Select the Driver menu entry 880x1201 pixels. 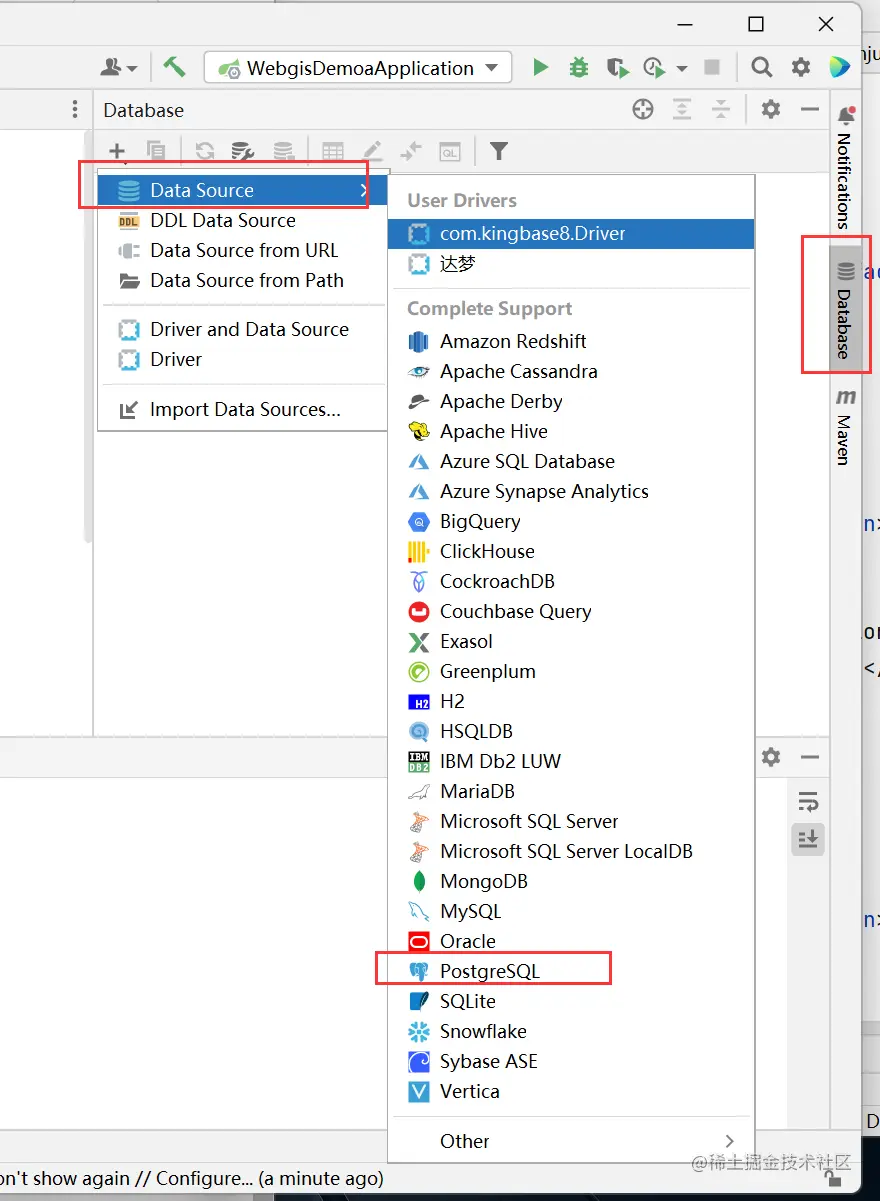tap(242, 359)
